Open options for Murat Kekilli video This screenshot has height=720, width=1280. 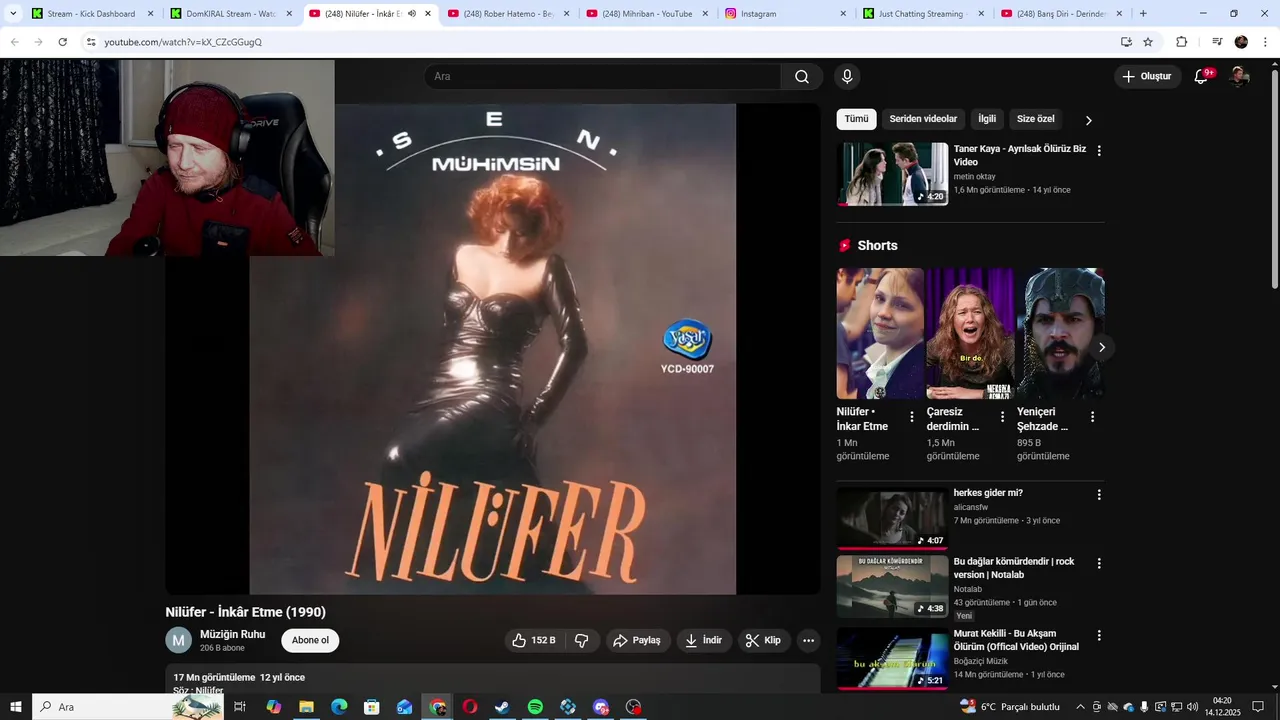click(x=1099, y=636)
